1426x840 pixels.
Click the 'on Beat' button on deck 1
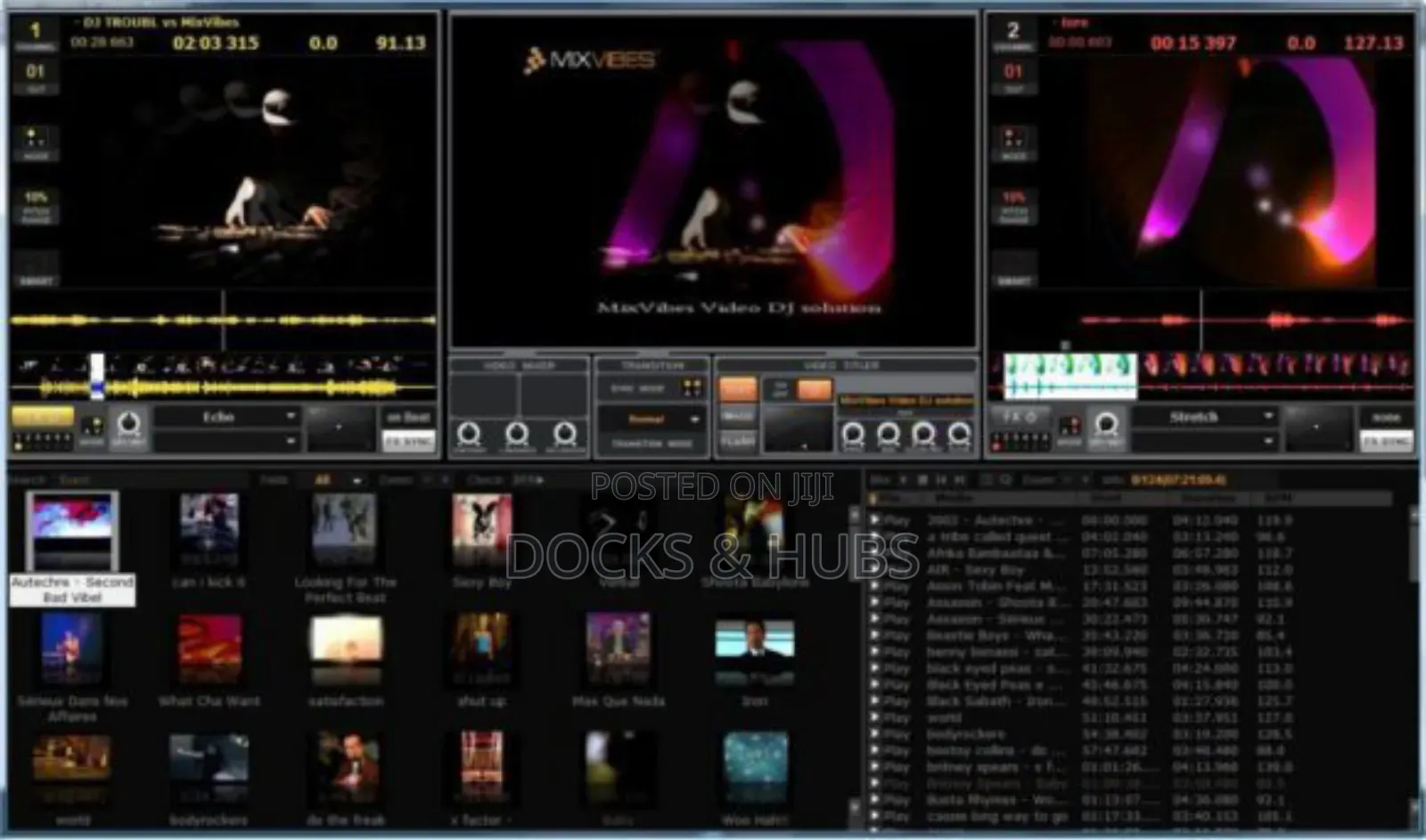[x=408, y=417]
